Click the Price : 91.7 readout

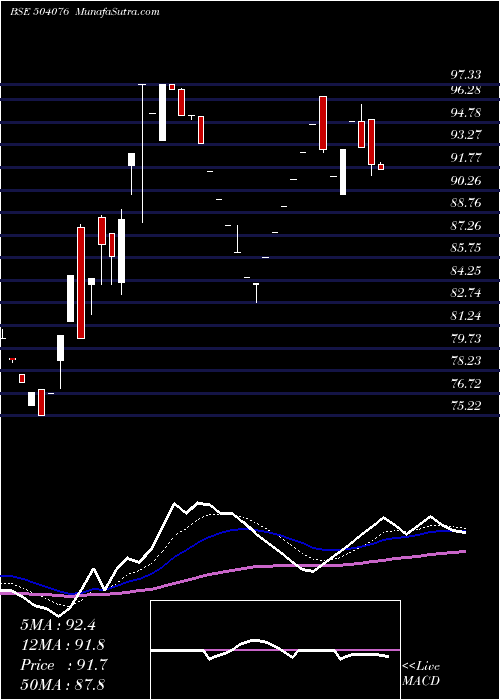[x=64, y=665]
